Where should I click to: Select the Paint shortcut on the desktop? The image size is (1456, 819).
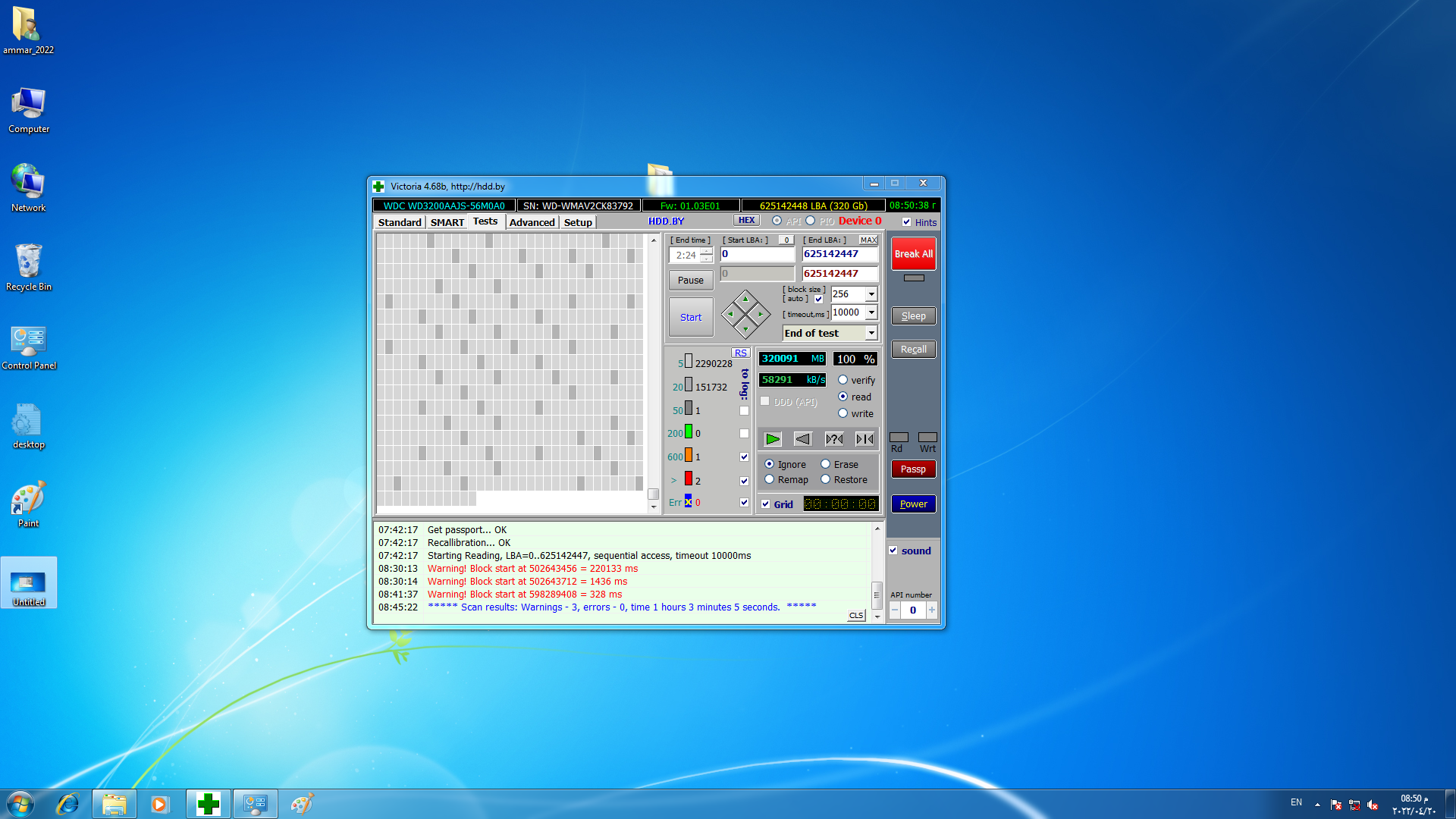coord(29,504)
